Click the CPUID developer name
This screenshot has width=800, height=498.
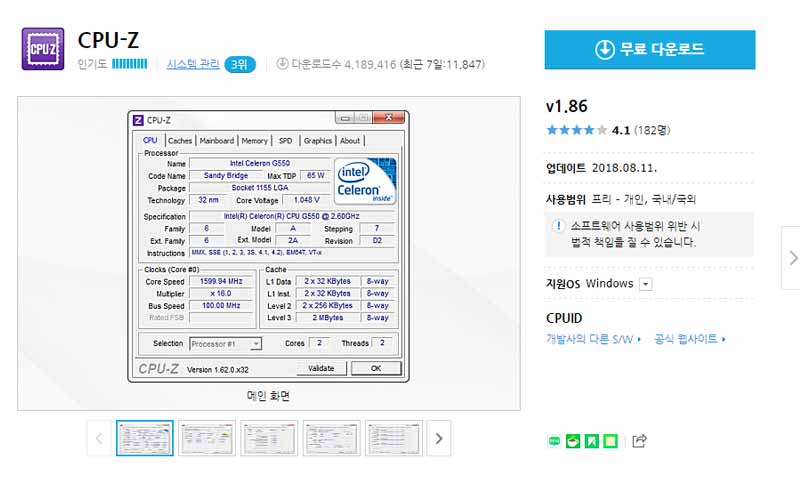tap(564, 318)
